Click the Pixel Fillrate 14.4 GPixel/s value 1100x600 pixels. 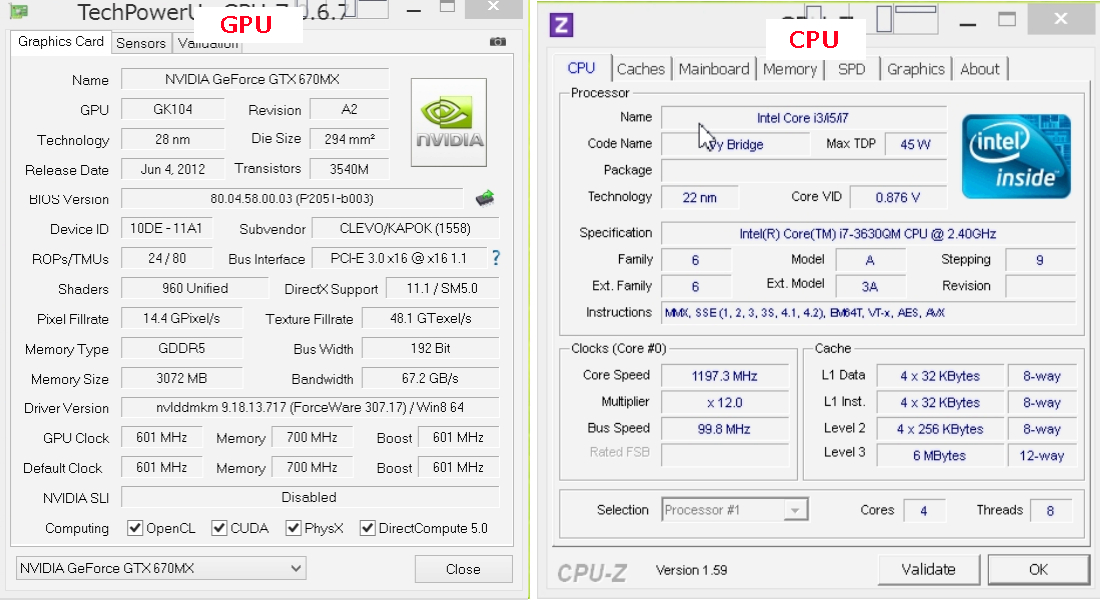pyautogui.click(x=182, y=318)
